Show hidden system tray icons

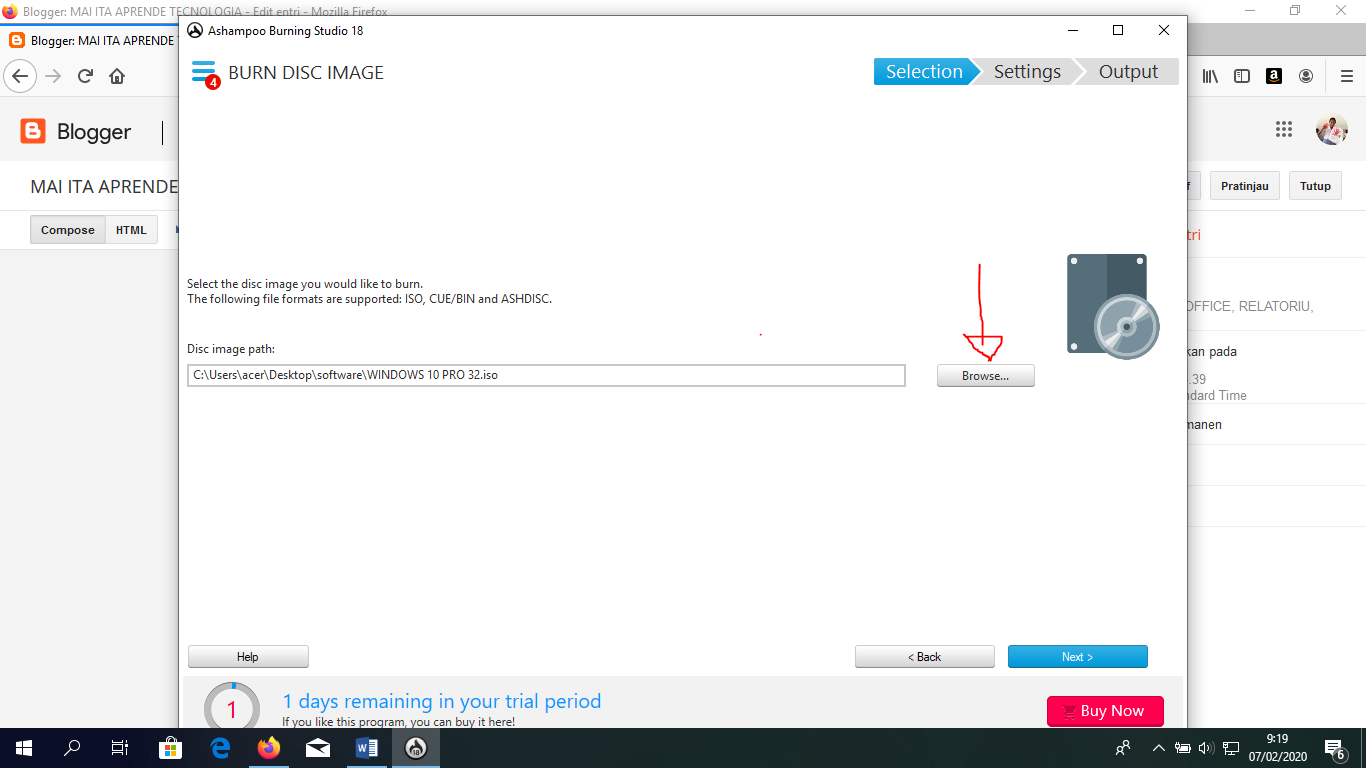1159,748
